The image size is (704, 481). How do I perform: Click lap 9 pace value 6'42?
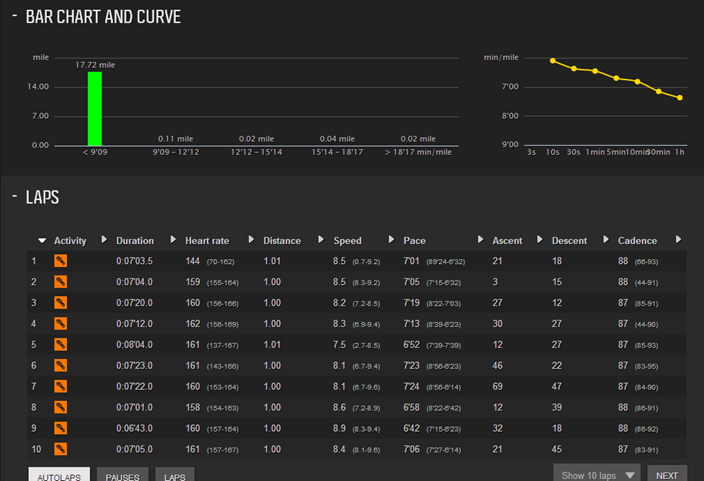tap(411, 428)
